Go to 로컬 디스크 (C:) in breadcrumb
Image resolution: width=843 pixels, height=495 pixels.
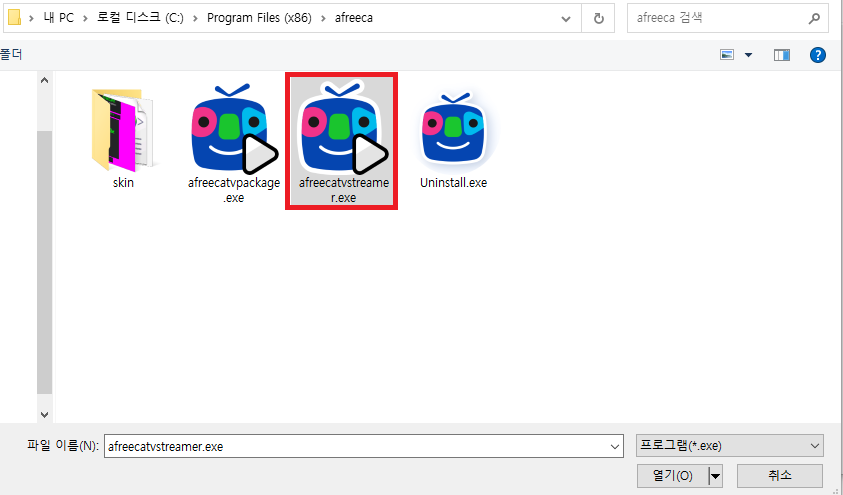click(140, 18)
